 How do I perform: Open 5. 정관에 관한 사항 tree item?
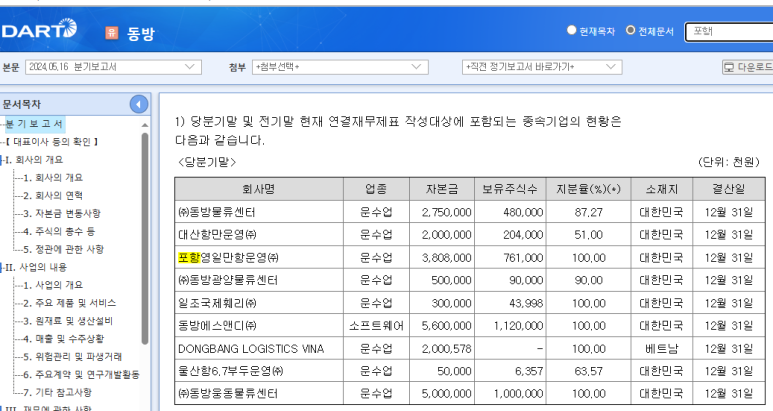(64, 249)
